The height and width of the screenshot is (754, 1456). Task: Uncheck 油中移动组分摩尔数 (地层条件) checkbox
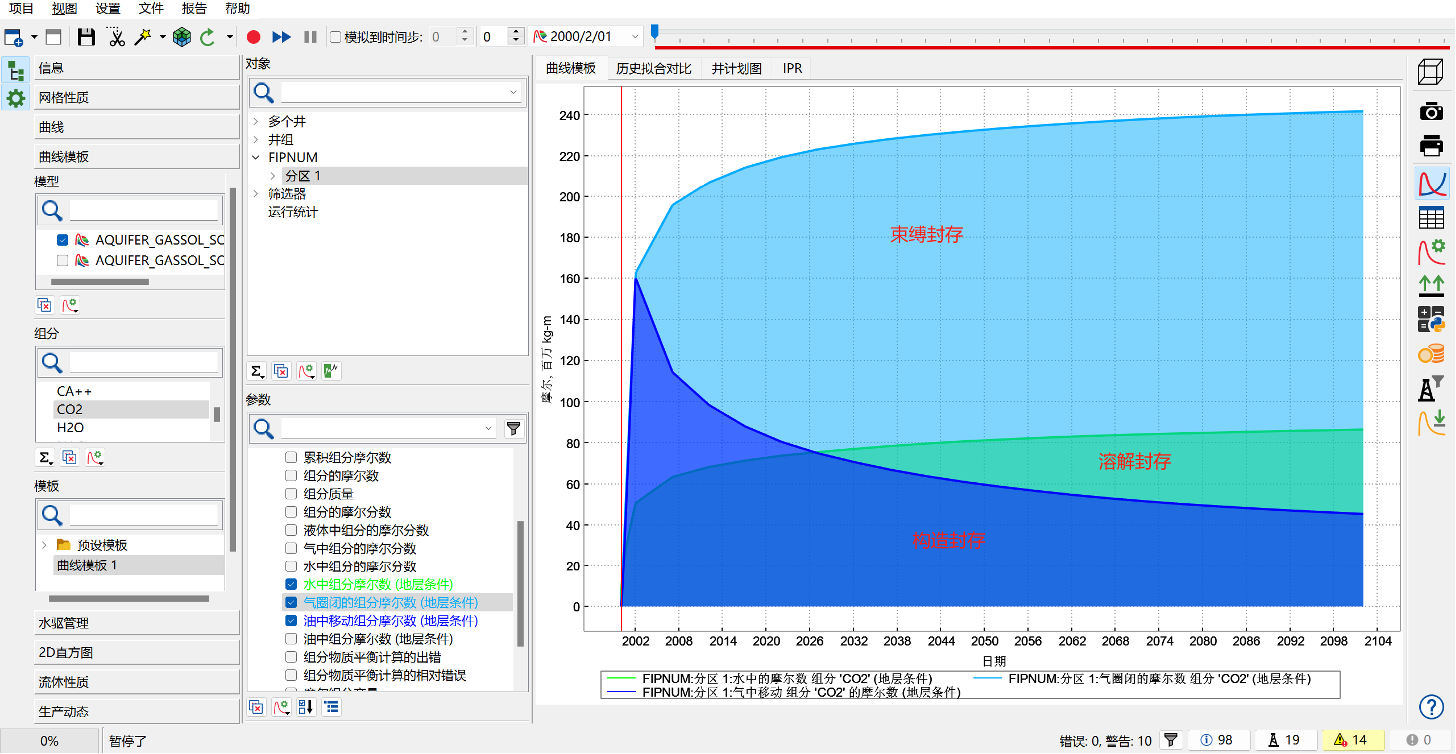(x=291, y=620)
